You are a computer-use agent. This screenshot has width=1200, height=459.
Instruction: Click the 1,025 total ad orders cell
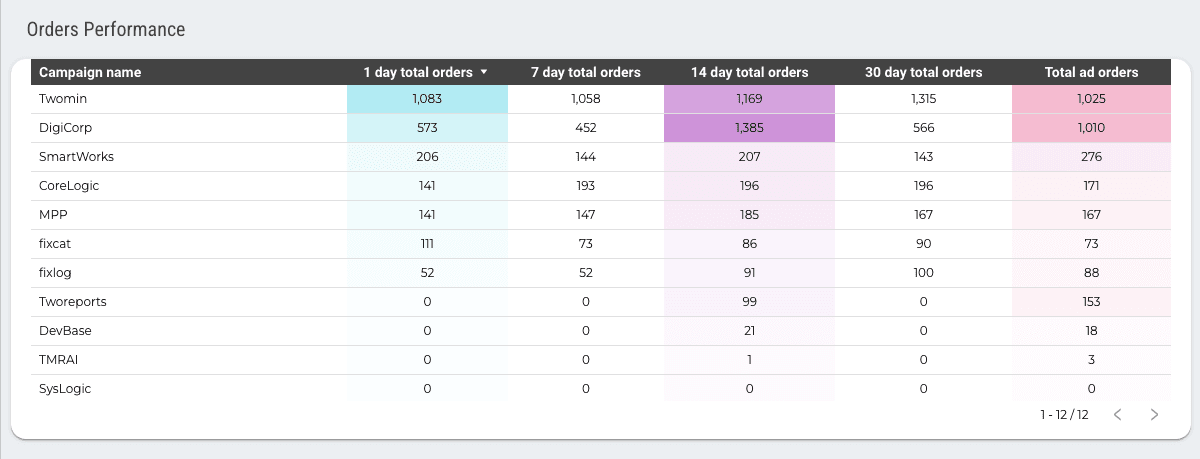point(1091,99)
